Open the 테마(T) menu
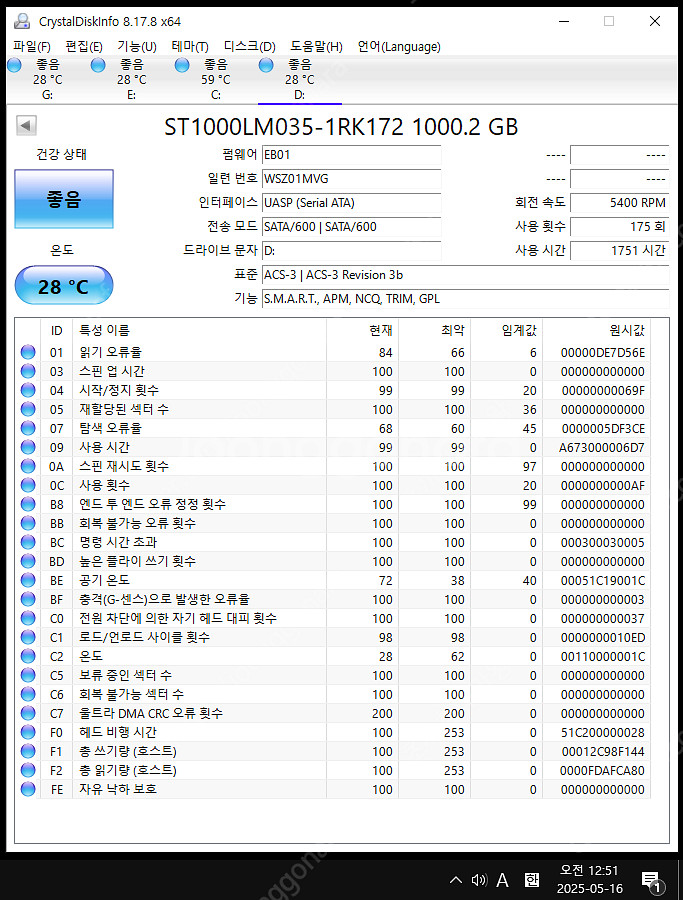The image size is (683, 900). click(190, 46)
